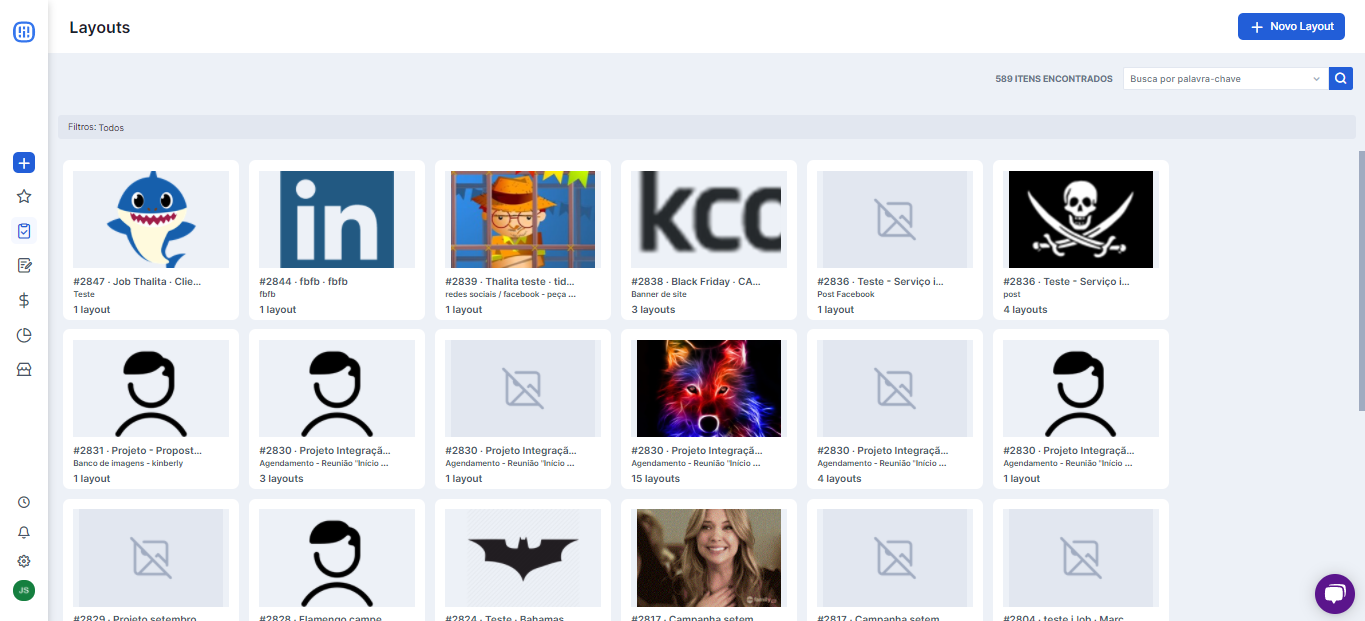
Task: Open the #2817 smiling woman thumbnail
Action: [709, 557]
